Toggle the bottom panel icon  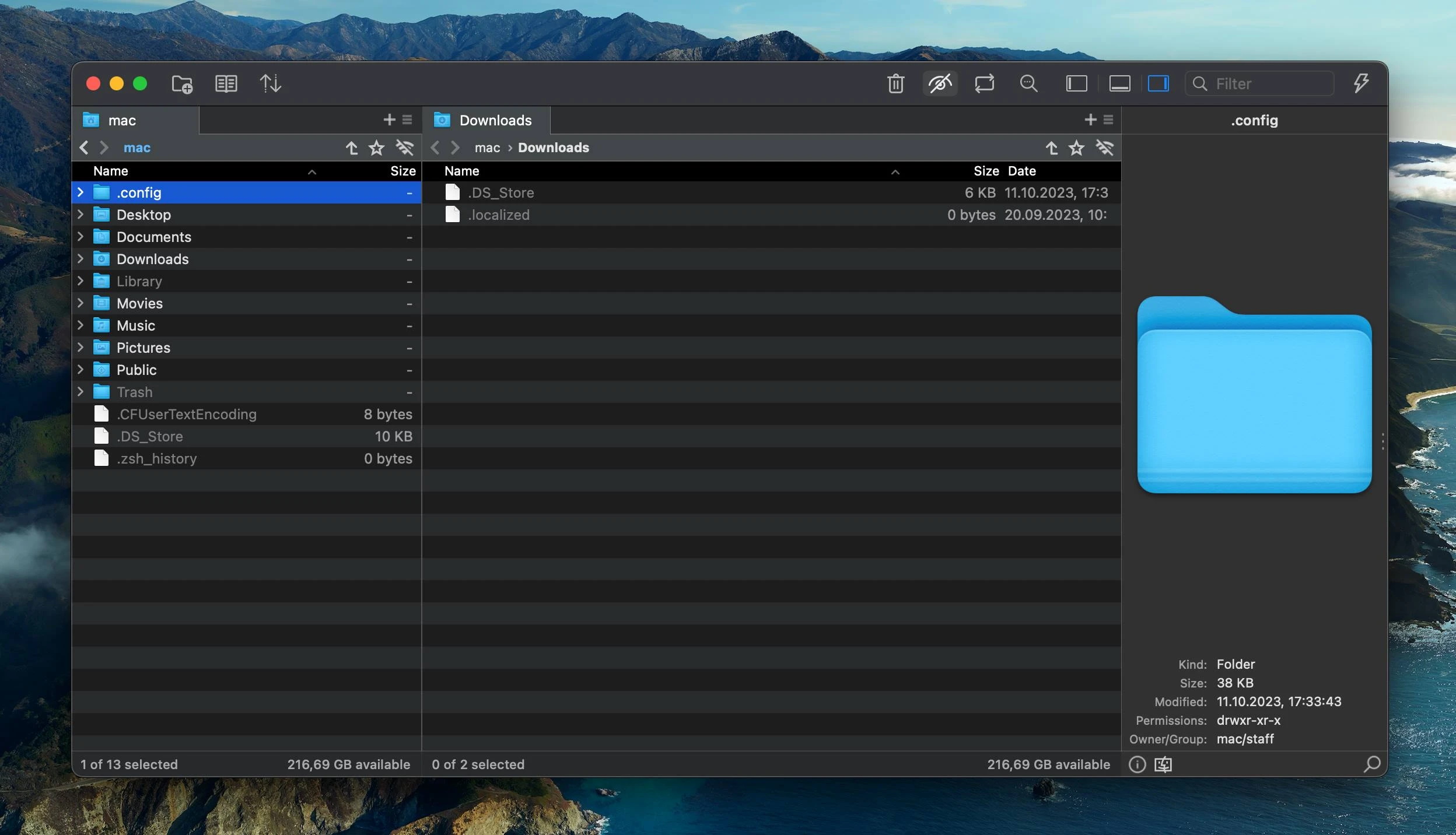1119,84
